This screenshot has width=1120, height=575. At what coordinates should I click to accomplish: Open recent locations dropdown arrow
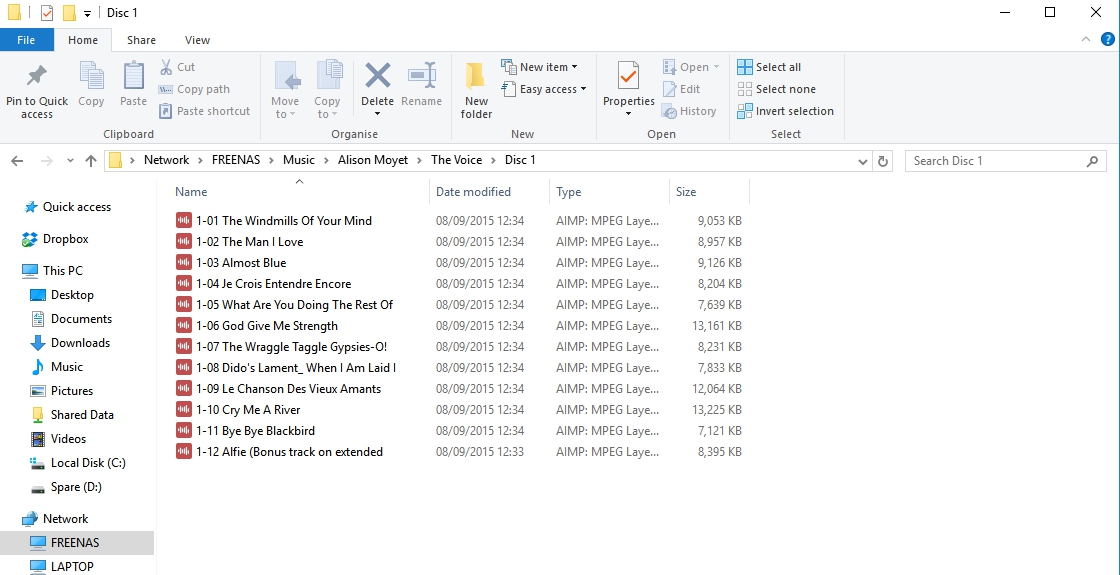(x=70, y=161)
